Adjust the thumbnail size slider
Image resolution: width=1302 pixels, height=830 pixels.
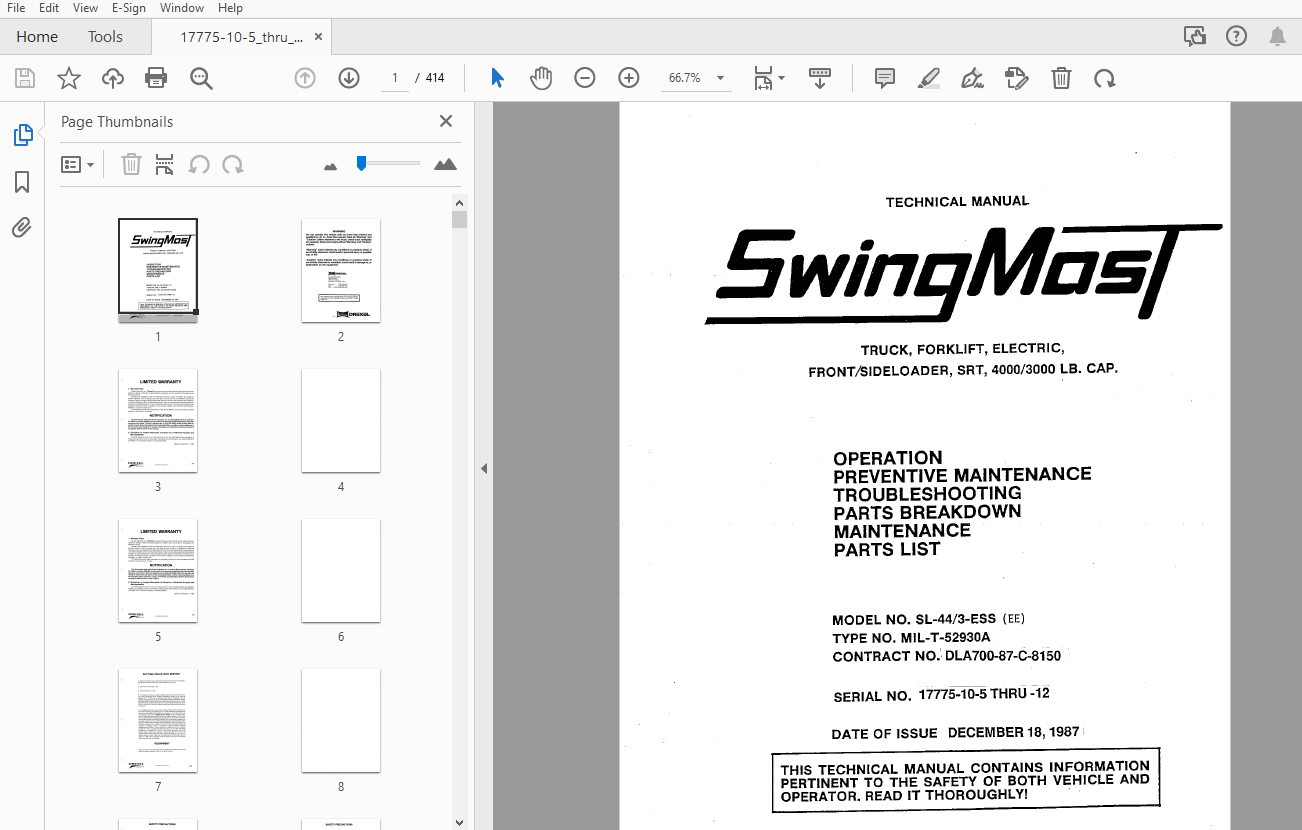pyautogui.click(x=362, y=163)
